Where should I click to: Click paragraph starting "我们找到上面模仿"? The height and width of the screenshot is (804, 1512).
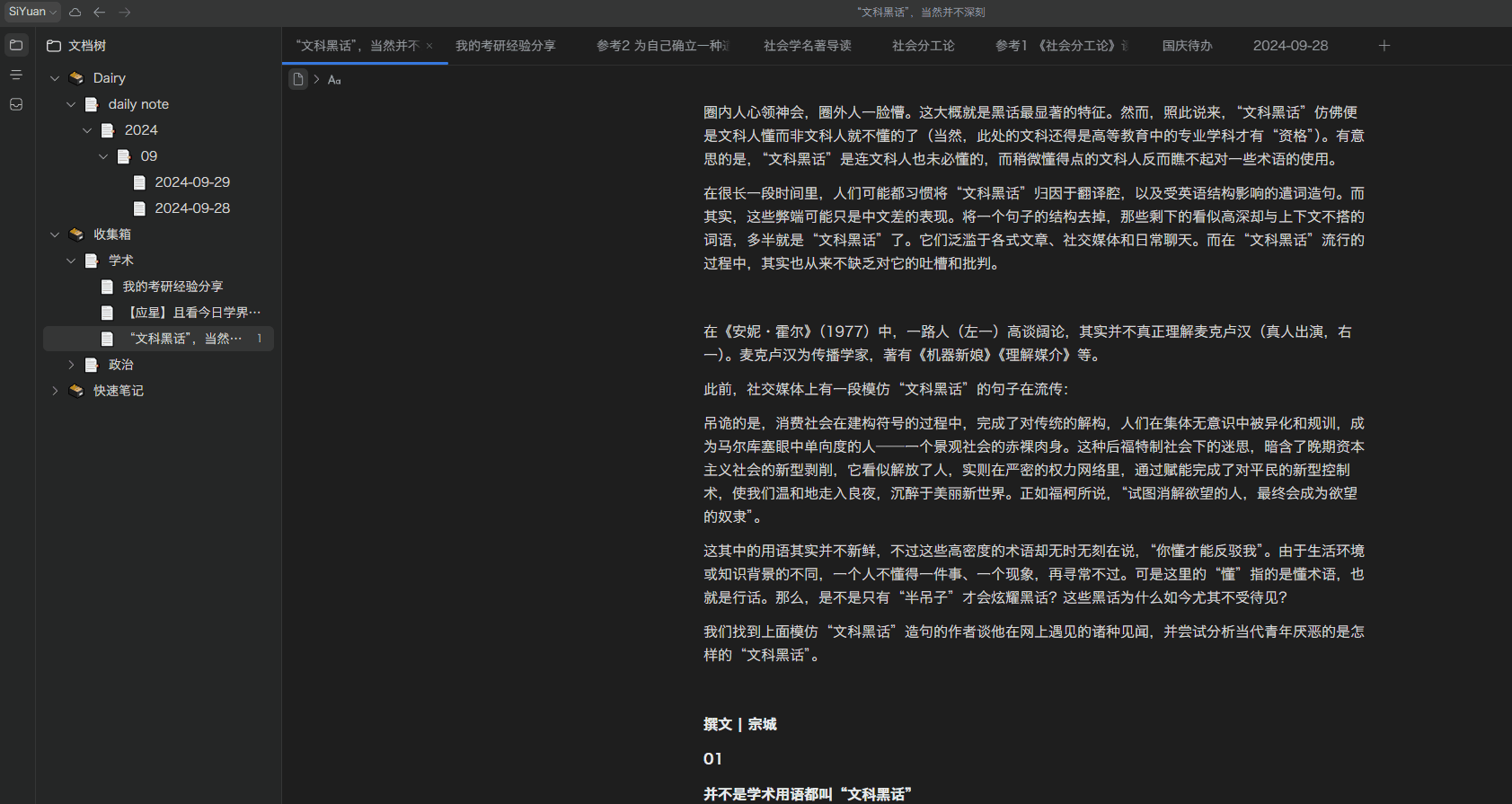coord(1034,643)
